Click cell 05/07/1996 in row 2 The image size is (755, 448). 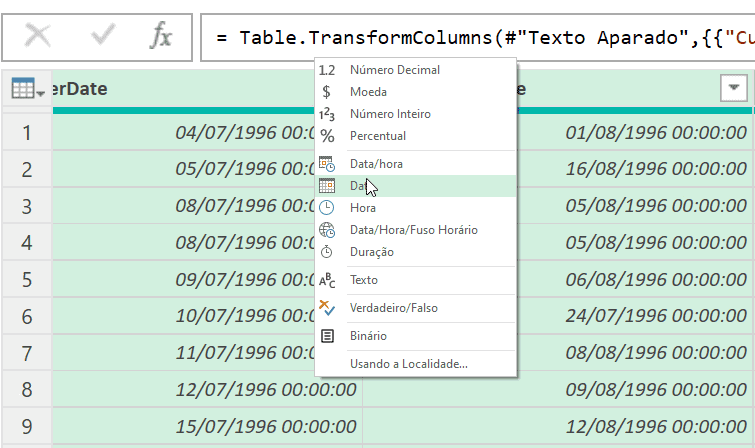click(x=183, y=170)
